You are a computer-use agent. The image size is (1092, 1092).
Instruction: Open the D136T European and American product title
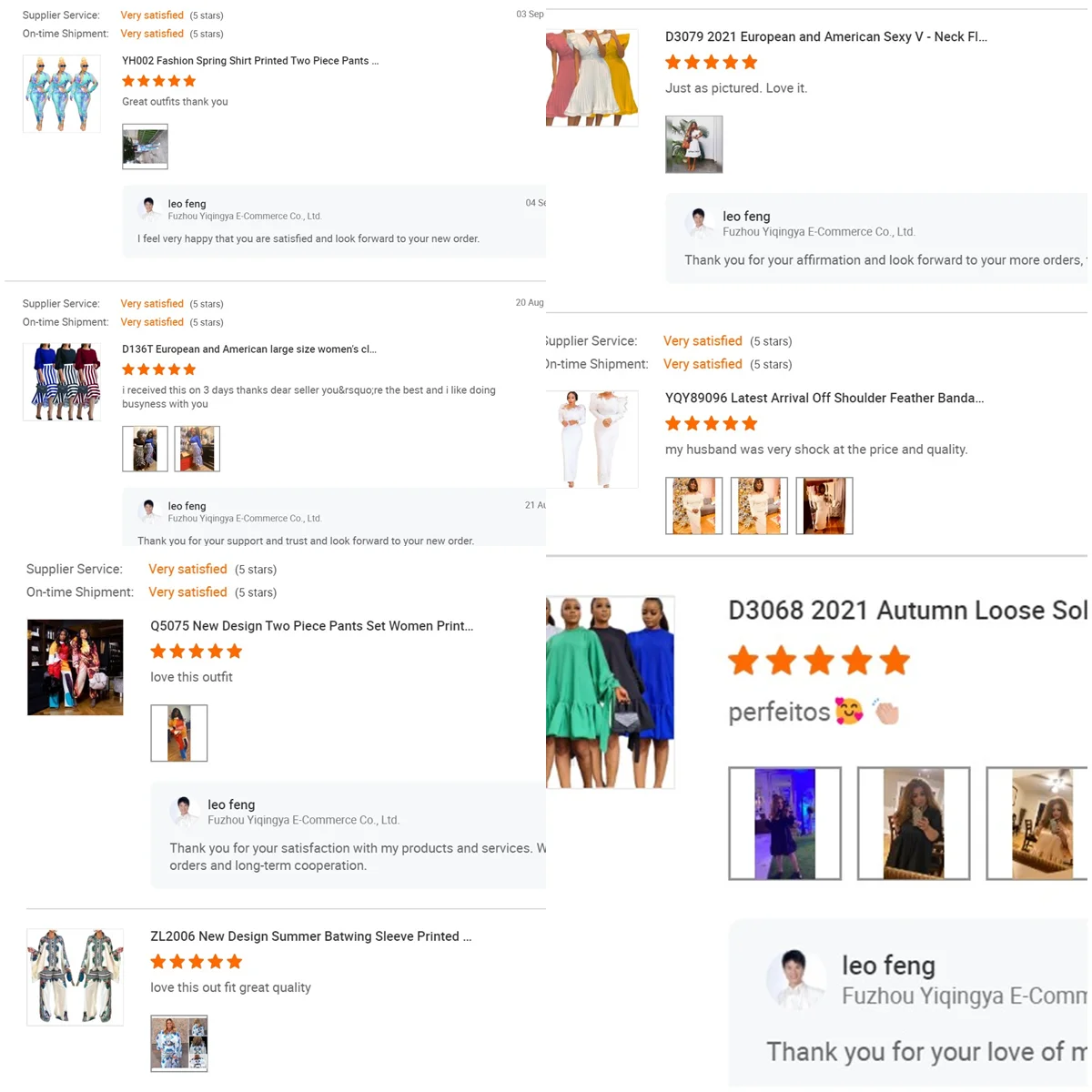(x=249, y=349)
